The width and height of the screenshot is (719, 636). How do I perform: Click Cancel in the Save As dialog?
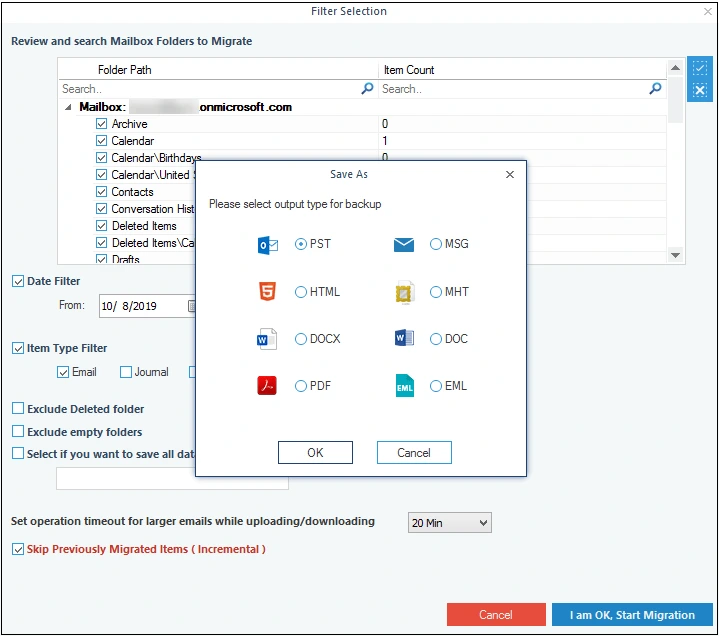414,453
